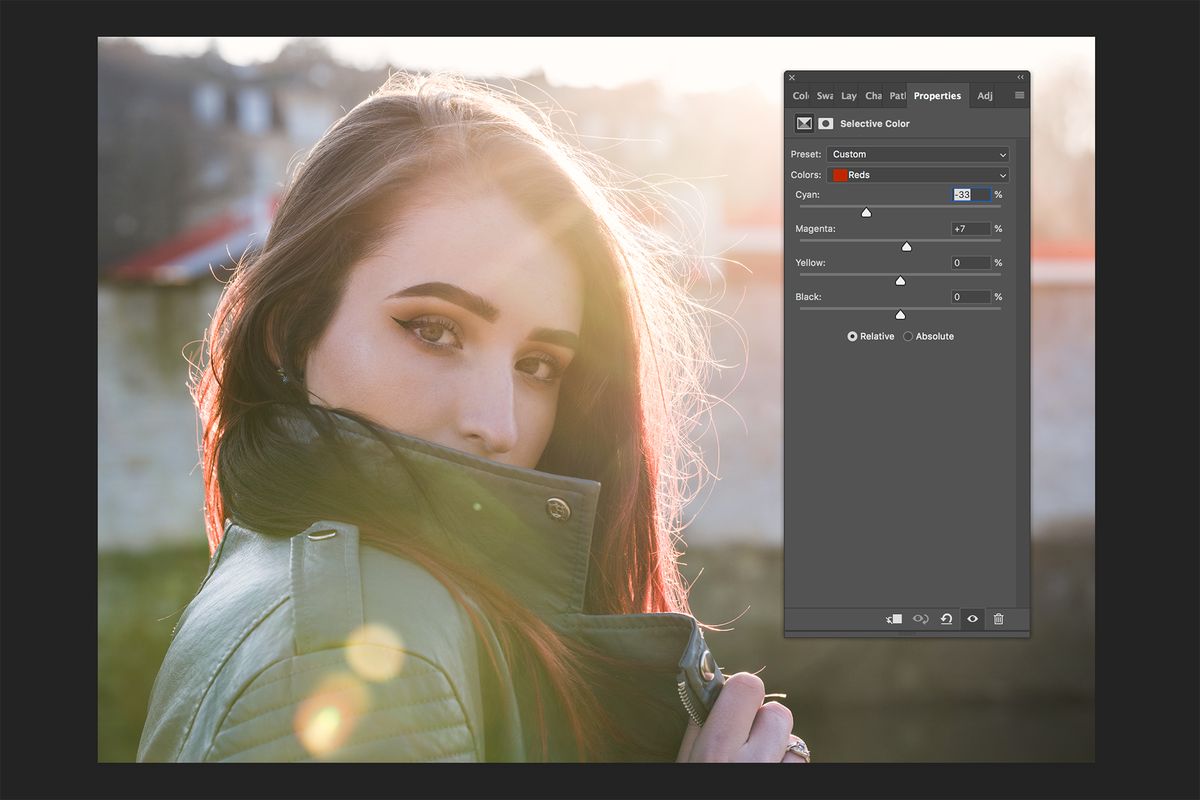Open the Properties panel menu icon
Screen dimensions: 1200x800
1017,95
